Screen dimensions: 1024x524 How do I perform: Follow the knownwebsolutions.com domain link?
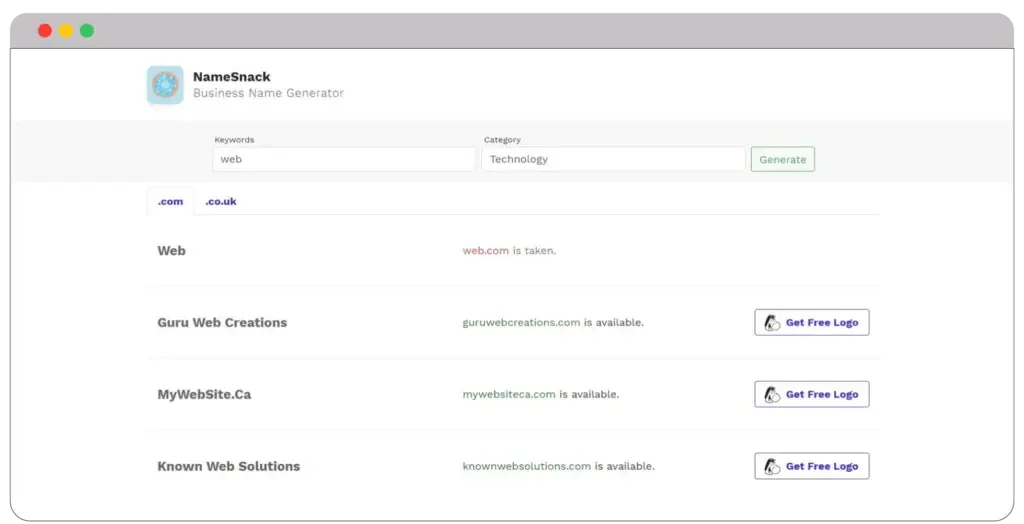(x=527, y=467)
